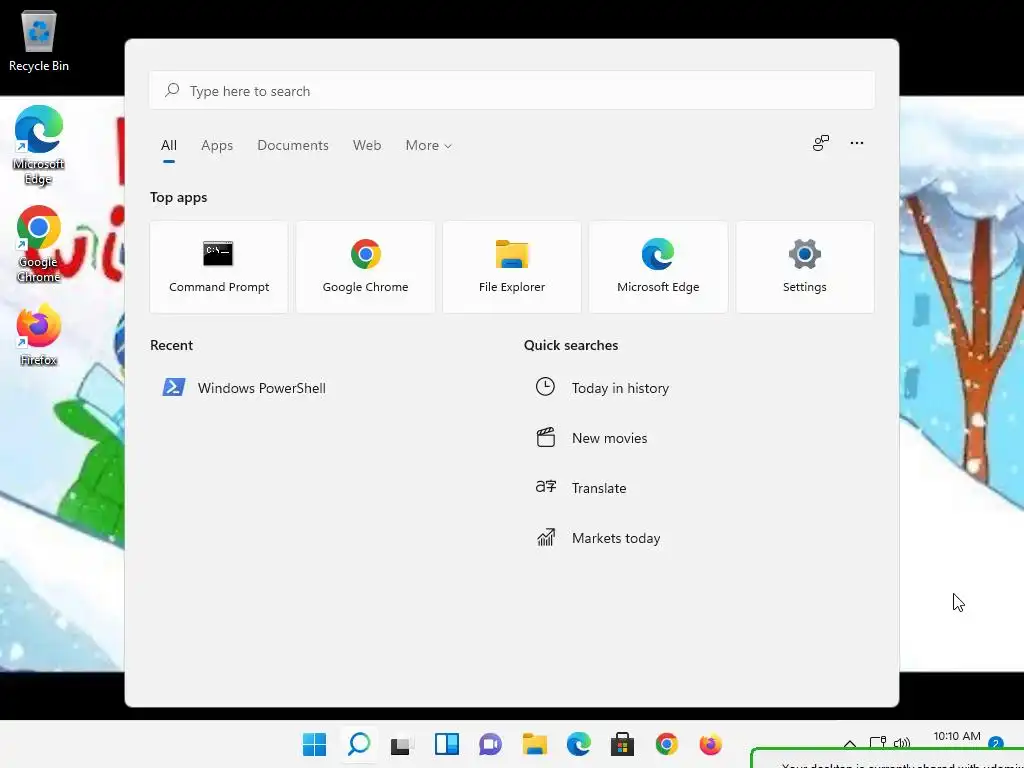This screenshot has height=768, width=1024.
Task: Open Settings tile in Top apps
Action: 805,267
